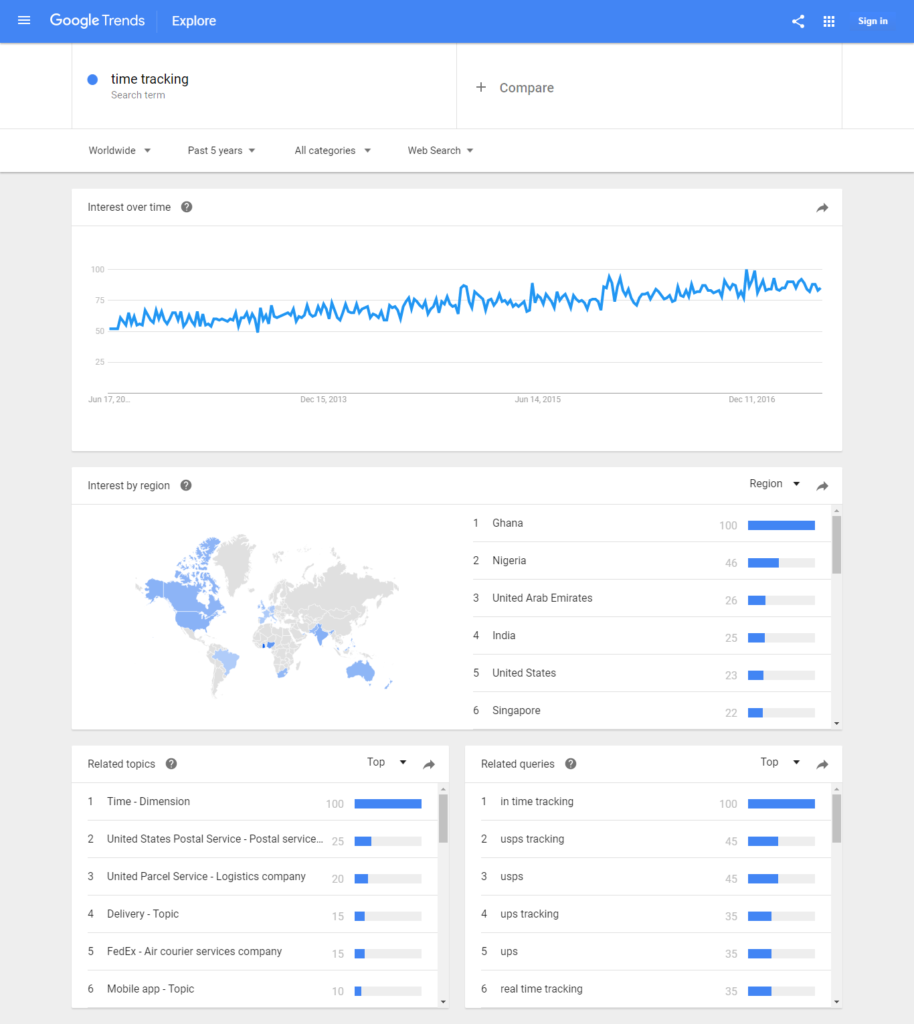
Task: Open the 'usps' related query
Action: pyautogui.click(x=655, y=876)
